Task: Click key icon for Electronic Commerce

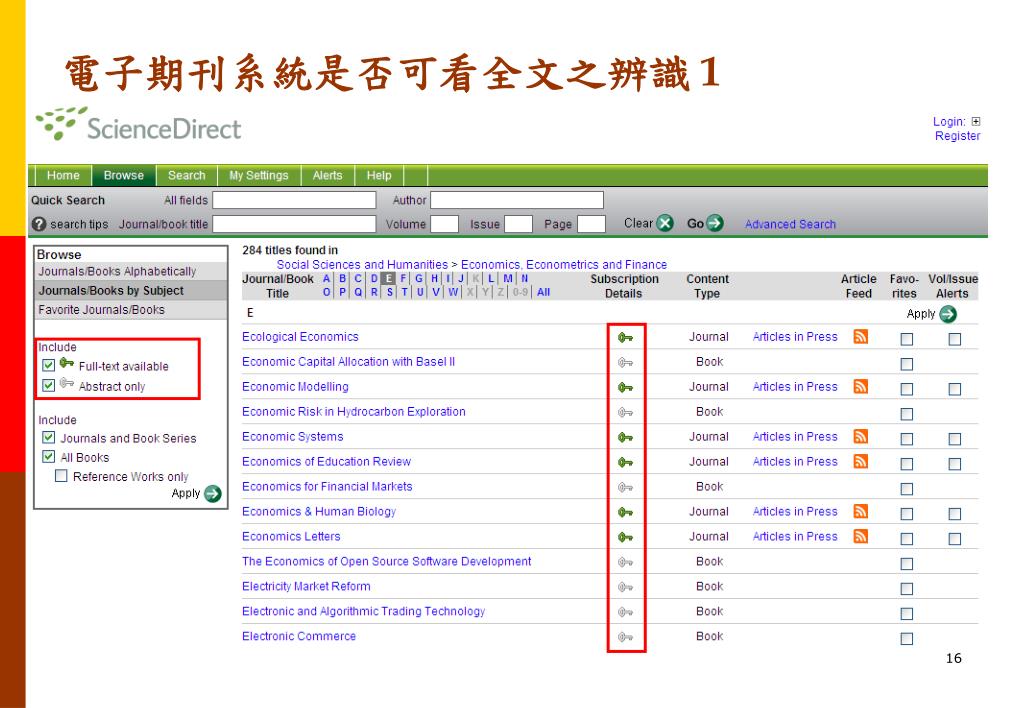Action: point(626,637)
